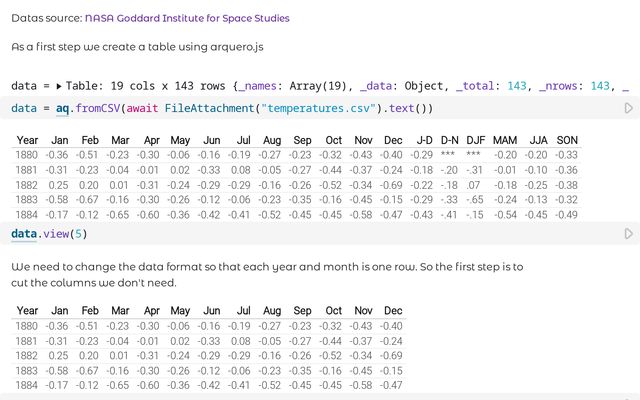Image resolution: width=640 pixels, height=400 pixels.
Task: Click the Year header in first table
Action: pos(27,141)
